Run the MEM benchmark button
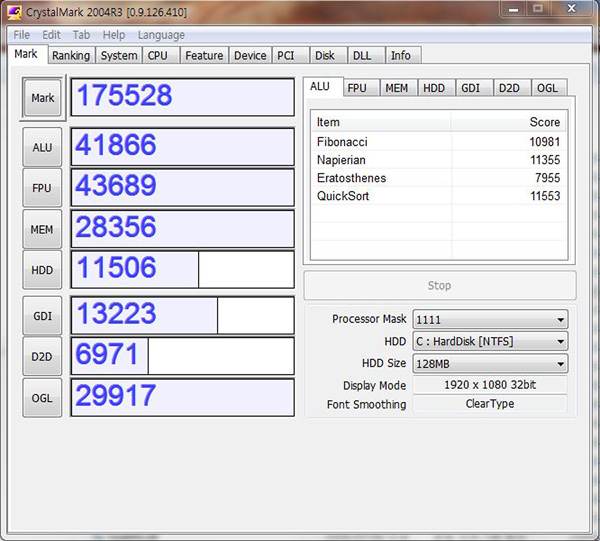 pos(42,229)
